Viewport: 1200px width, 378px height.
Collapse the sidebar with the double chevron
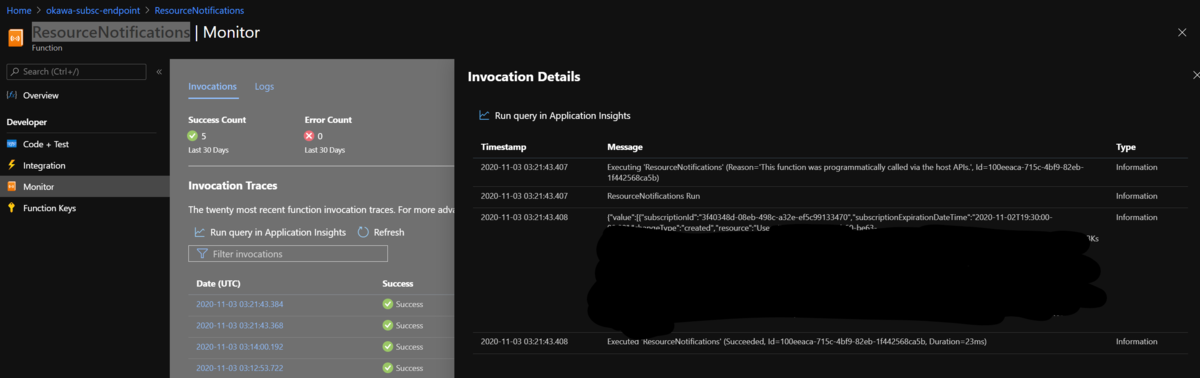coord(159,72)
